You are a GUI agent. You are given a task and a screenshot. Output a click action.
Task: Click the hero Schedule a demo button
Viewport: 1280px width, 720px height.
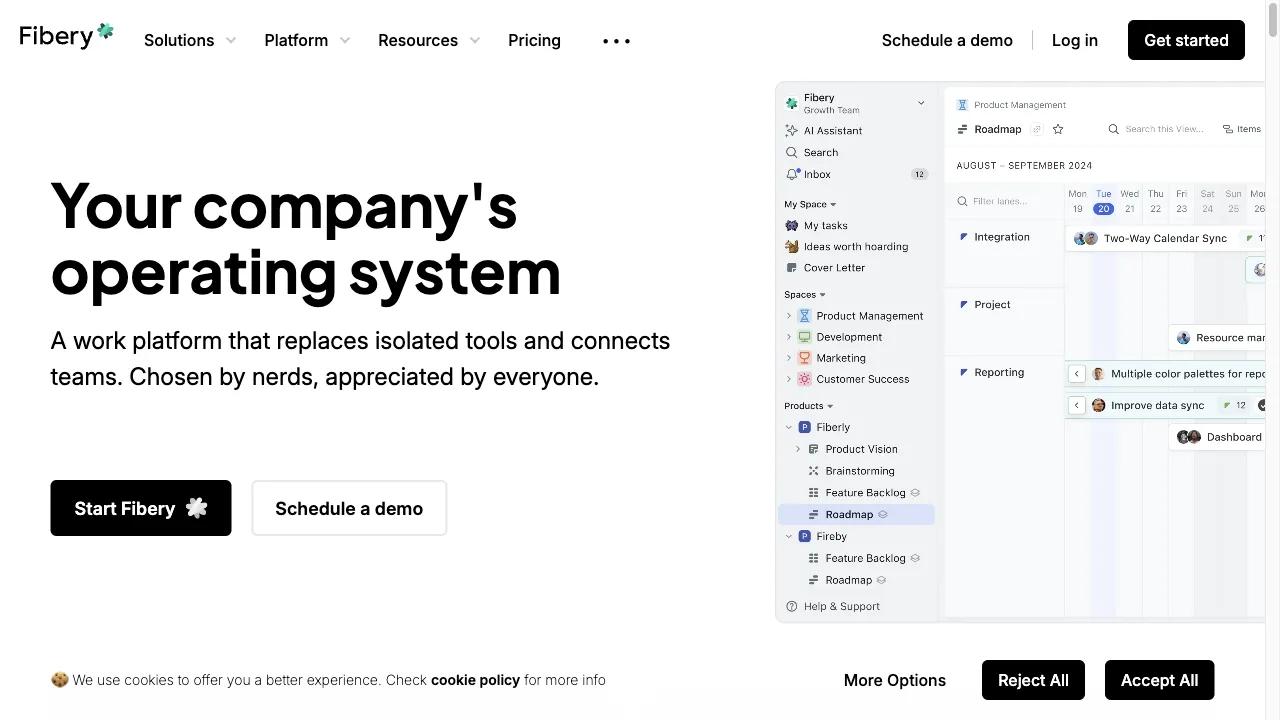[x=349, y=508]
